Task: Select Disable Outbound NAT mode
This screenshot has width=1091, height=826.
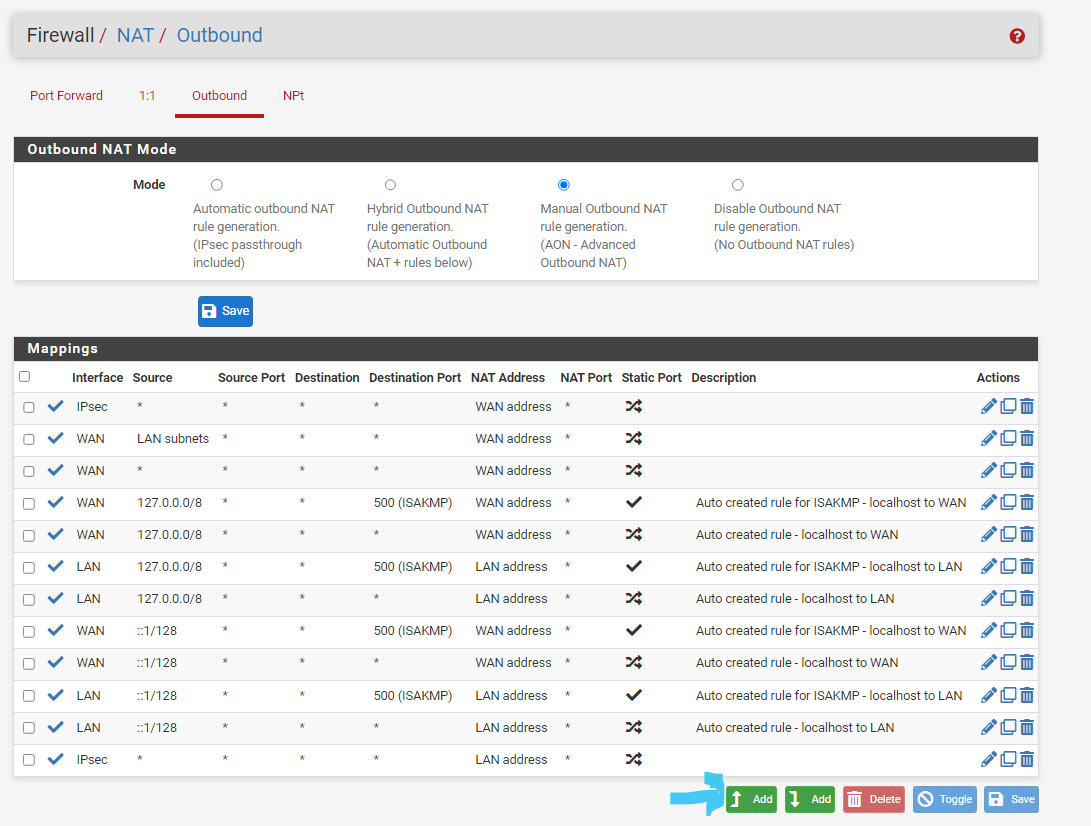Action: [x=738, y=185]
